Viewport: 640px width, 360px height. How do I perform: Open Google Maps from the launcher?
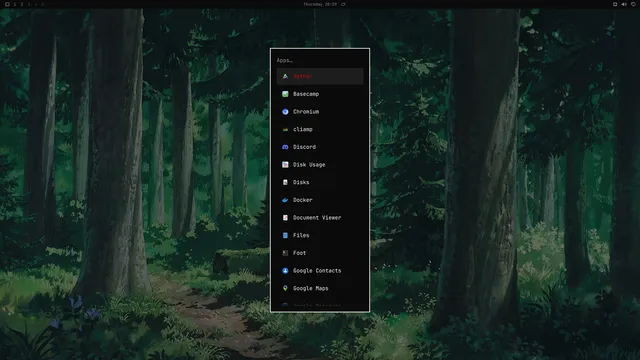click(320, 288)
